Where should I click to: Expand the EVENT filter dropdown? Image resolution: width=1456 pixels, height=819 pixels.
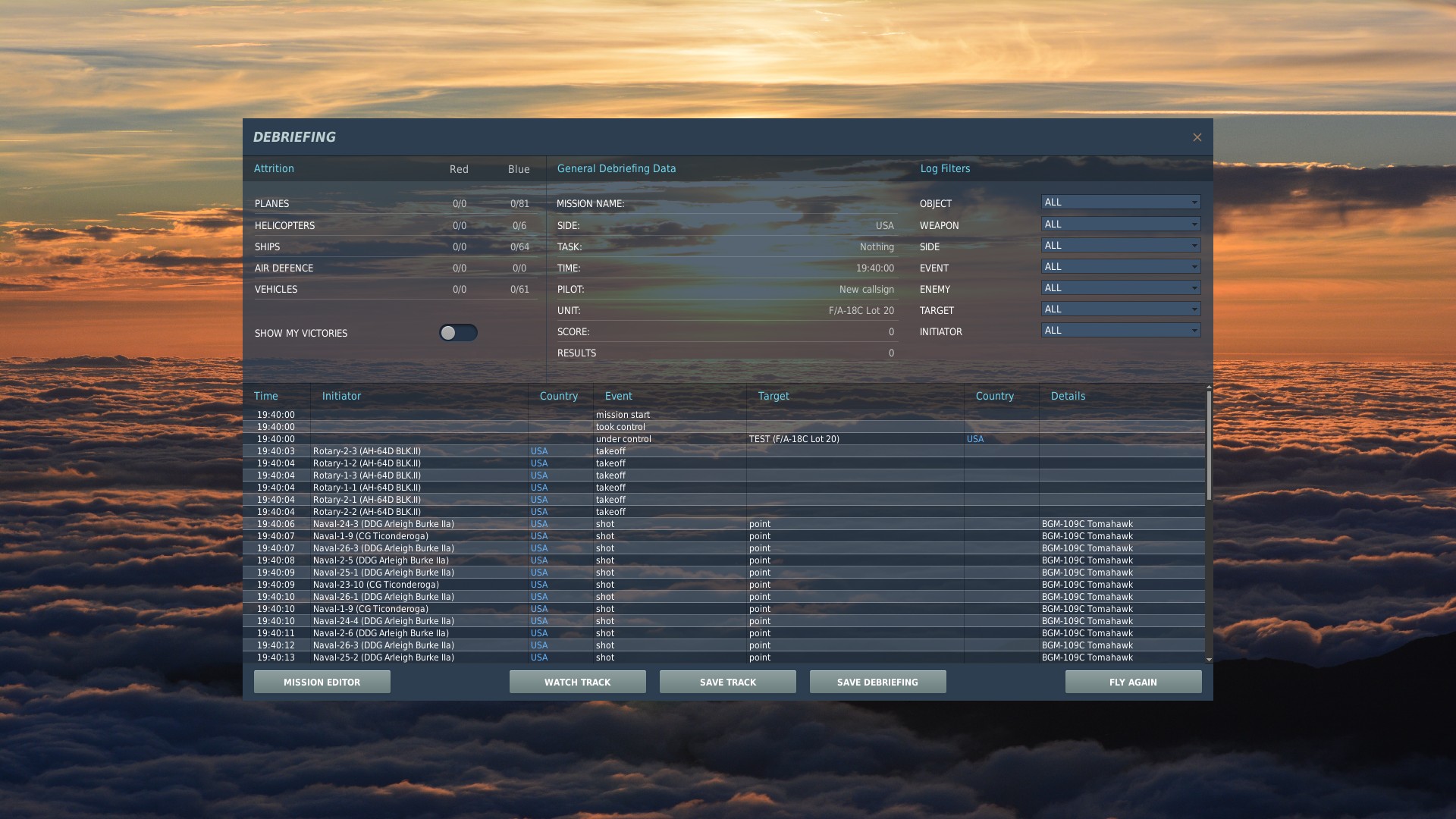click(x=1120, y=267)
